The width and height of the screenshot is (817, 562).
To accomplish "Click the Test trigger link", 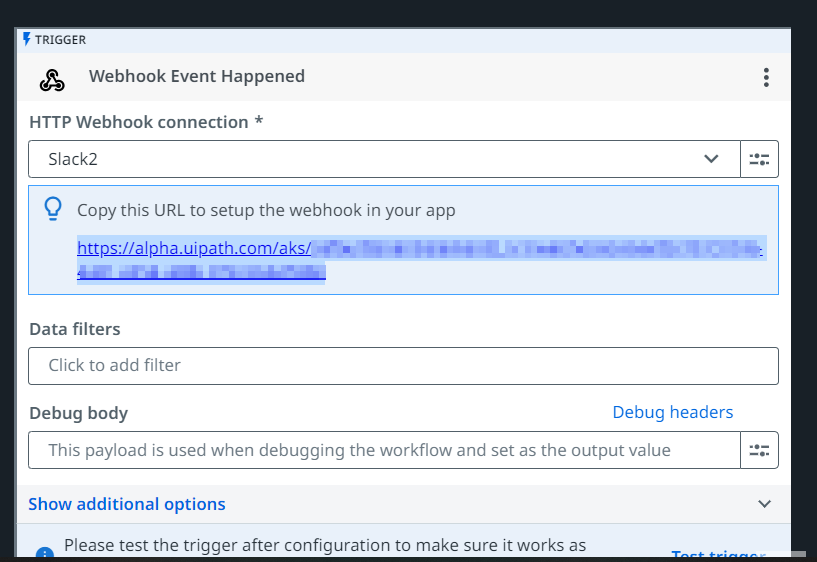I will [x=719, y=555].
